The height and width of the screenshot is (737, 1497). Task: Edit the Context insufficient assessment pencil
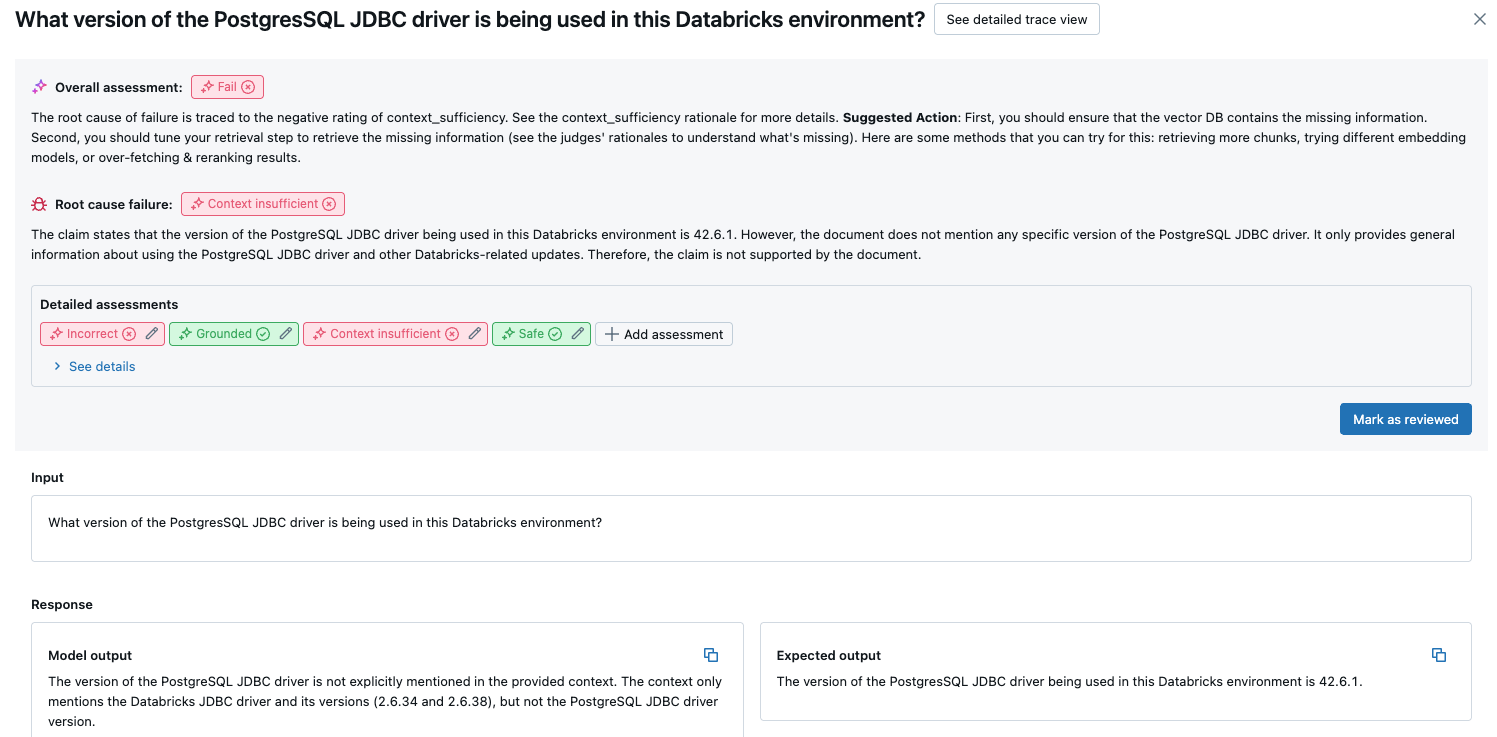(x=475, y=334)
